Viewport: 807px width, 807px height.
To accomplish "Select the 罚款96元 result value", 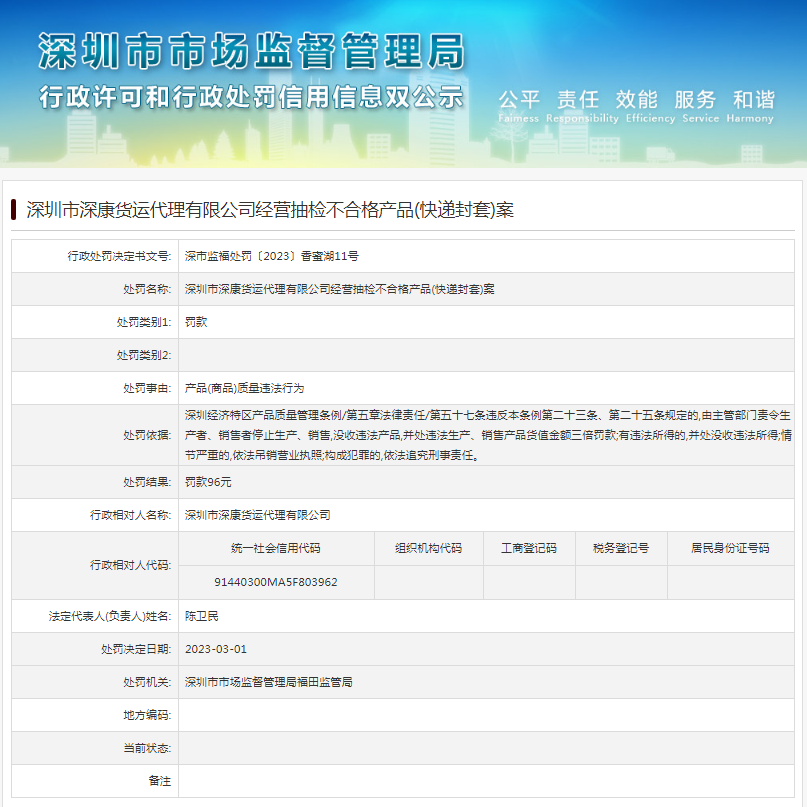I will click(x=208, y=482).
